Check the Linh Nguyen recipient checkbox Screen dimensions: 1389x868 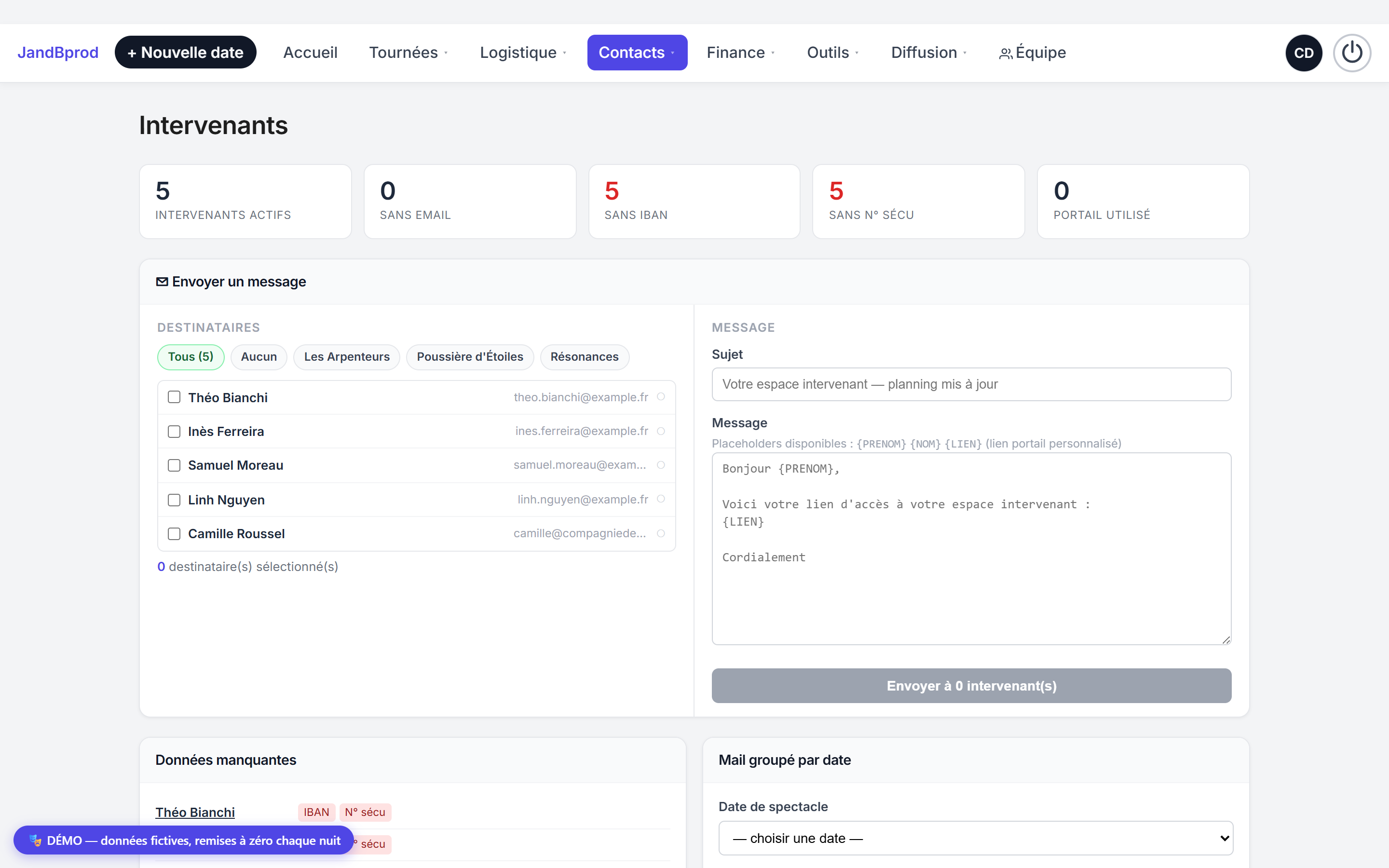[174, 500]
